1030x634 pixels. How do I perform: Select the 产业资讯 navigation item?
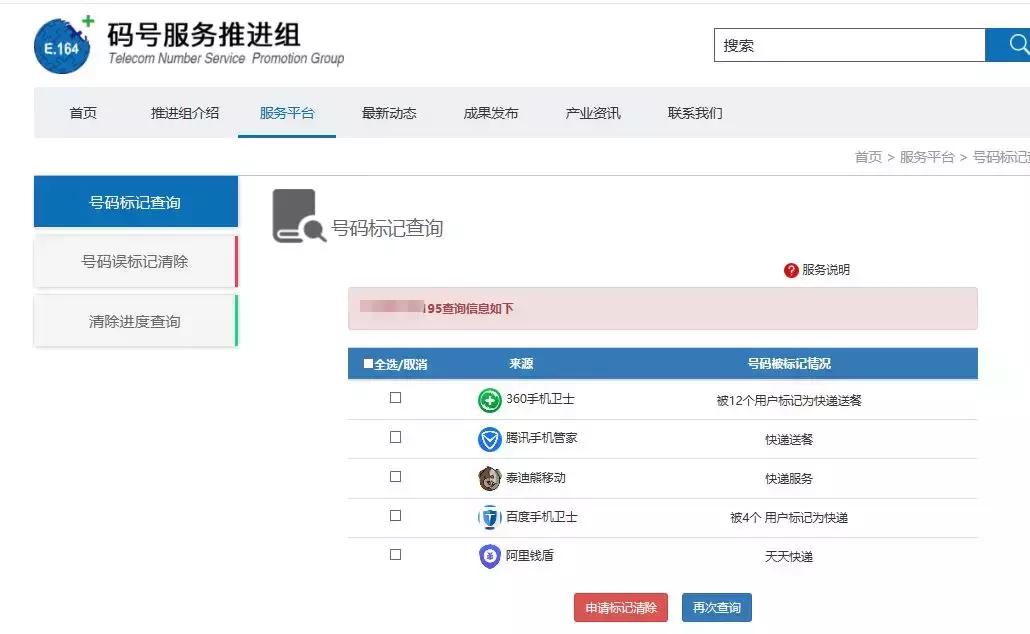click(x=594, y=113)
